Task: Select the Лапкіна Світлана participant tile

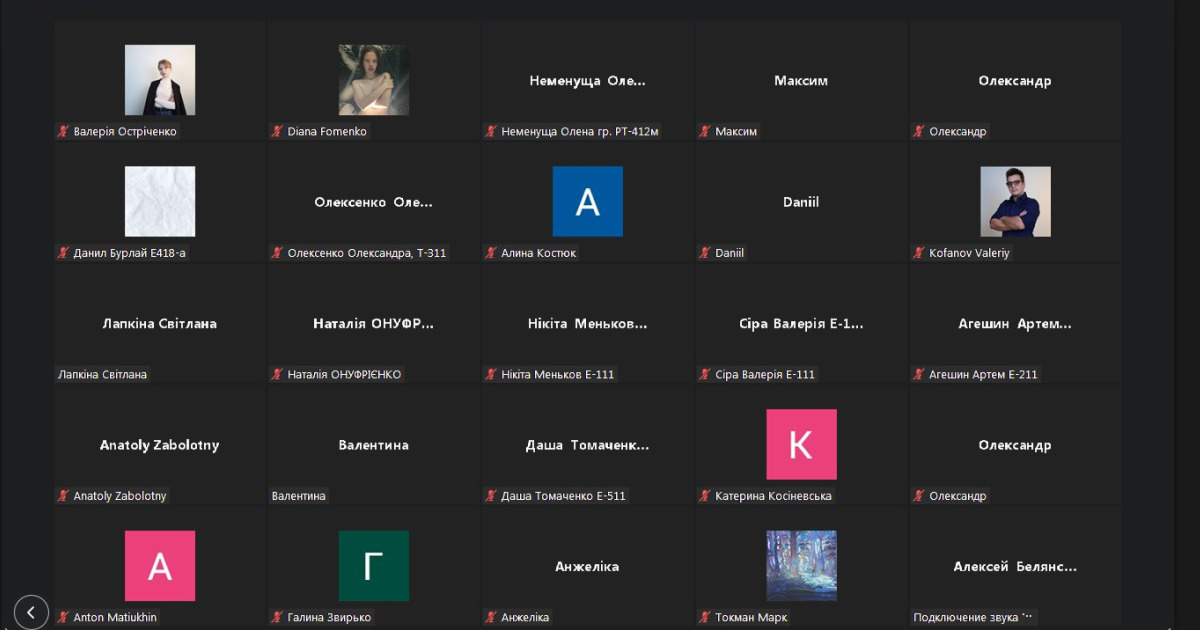Action: click(160, 324)
